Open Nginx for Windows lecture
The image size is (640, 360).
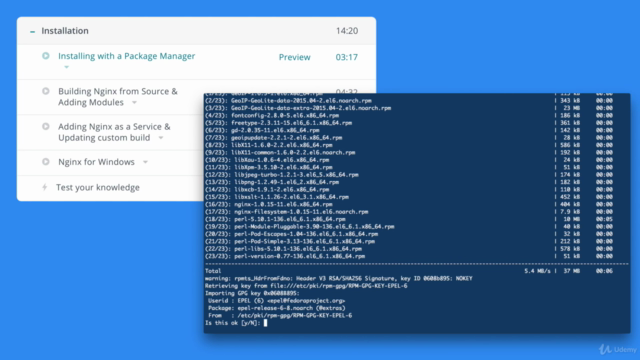coord(96,162)
